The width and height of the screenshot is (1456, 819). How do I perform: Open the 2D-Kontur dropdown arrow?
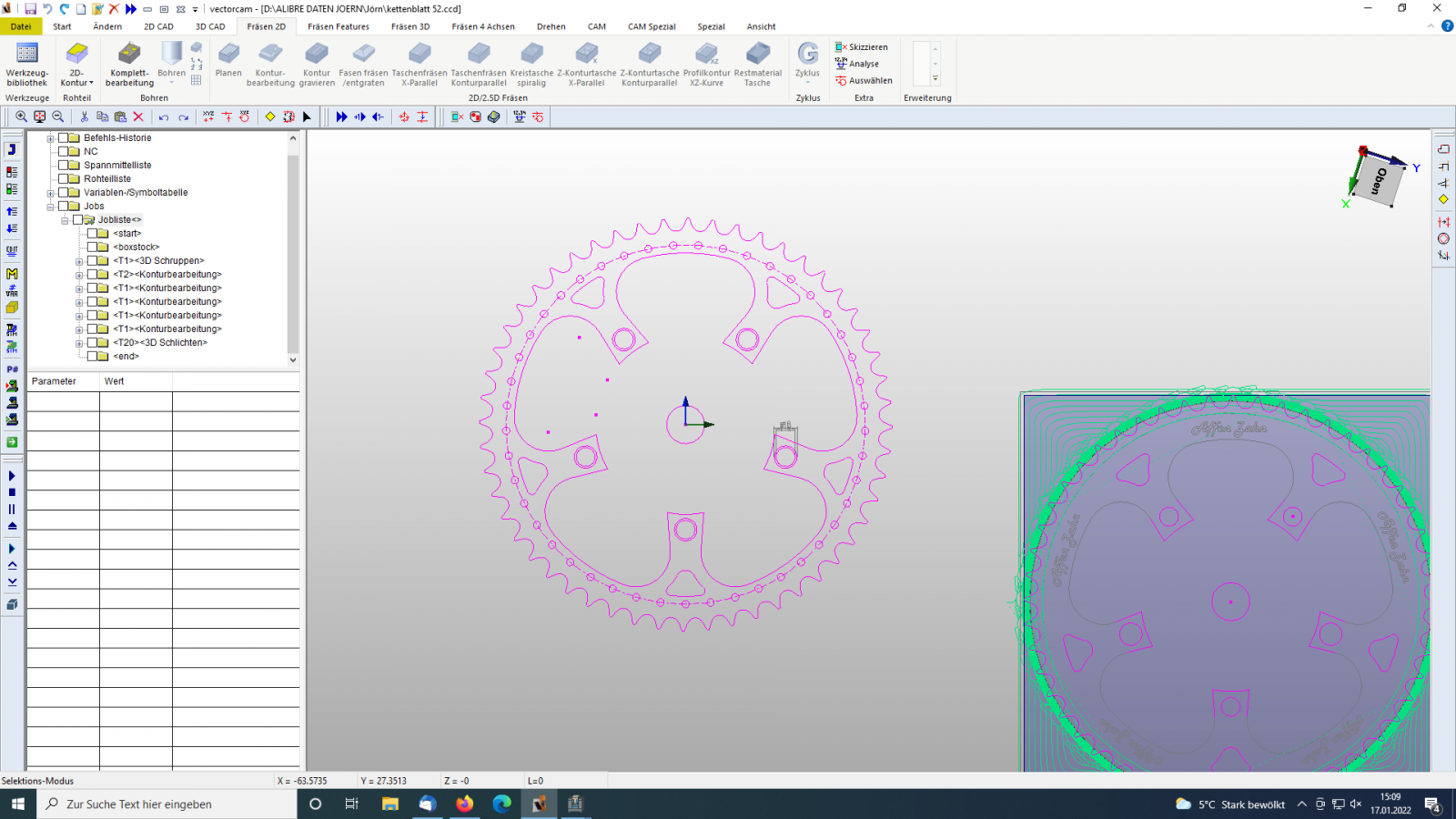(91, 83)
